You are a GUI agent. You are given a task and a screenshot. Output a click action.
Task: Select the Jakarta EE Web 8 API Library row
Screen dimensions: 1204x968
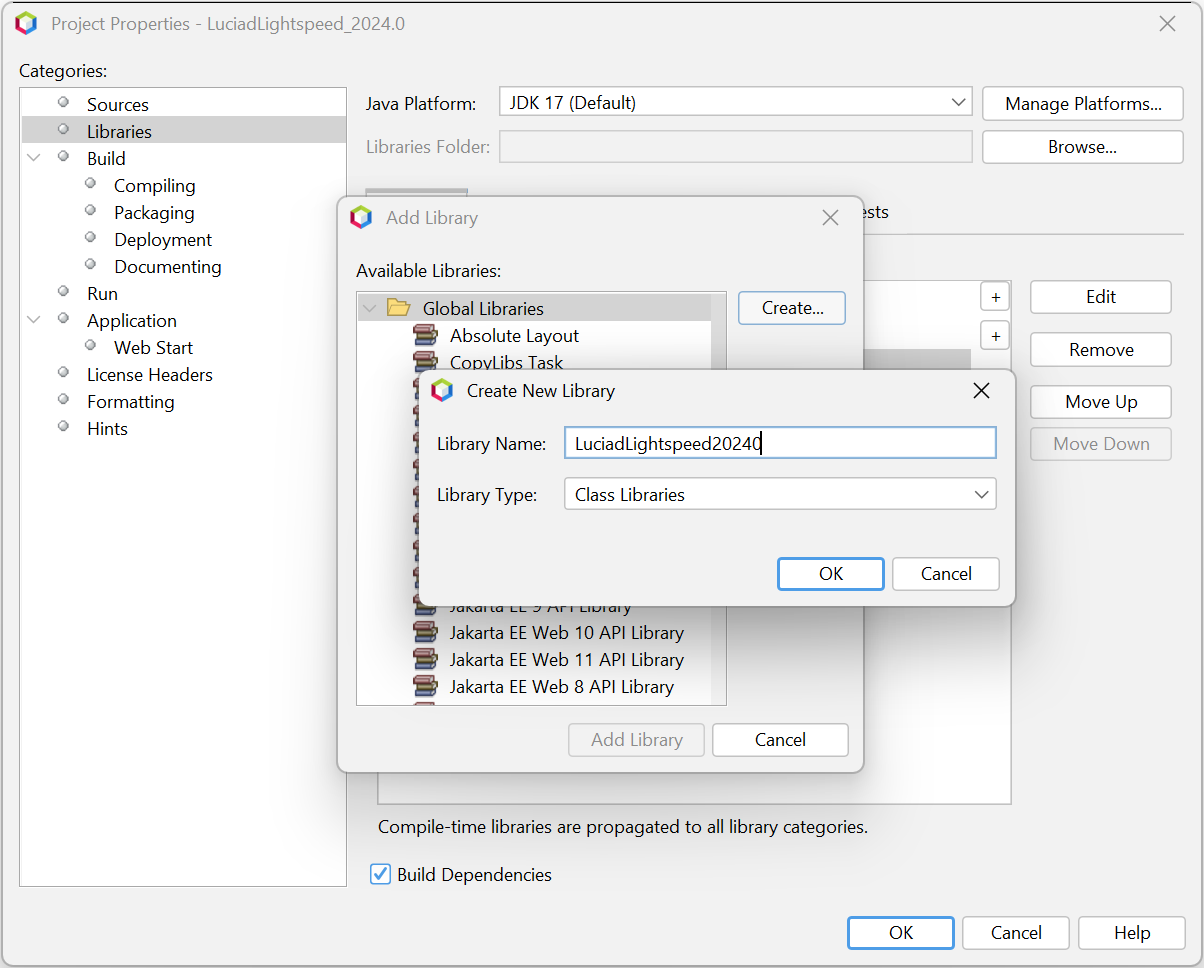click(561, 687)
